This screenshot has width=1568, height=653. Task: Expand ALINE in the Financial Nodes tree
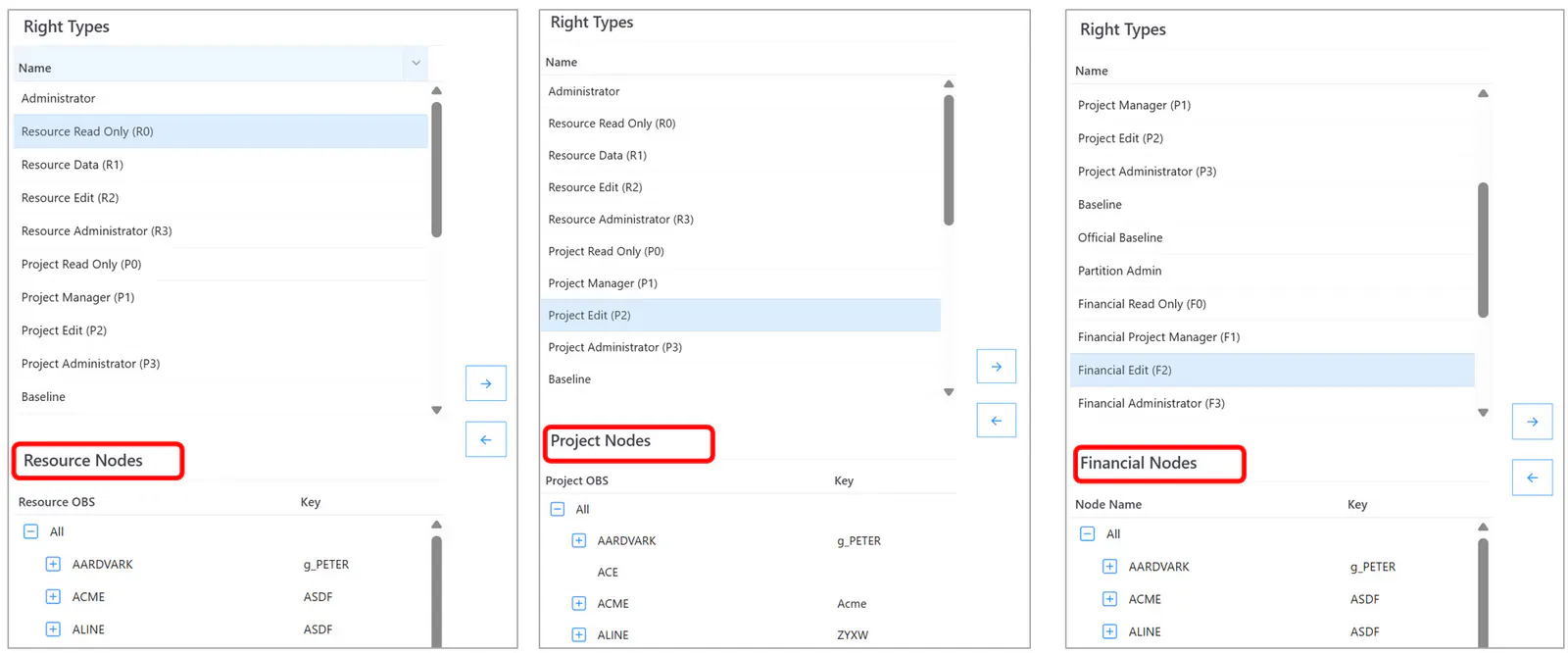tap(1109, 632)
